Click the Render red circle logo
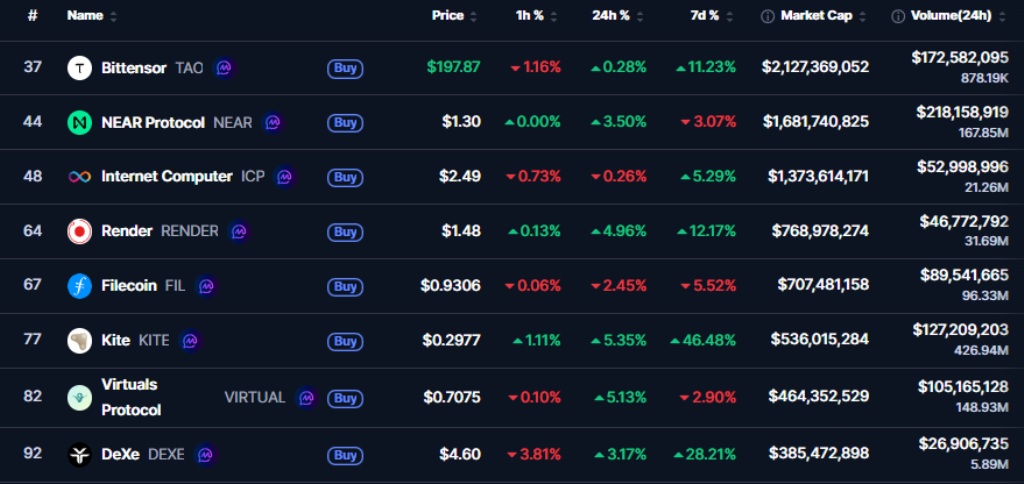Viewport: 1024px width, 484px height. (79, 232)
